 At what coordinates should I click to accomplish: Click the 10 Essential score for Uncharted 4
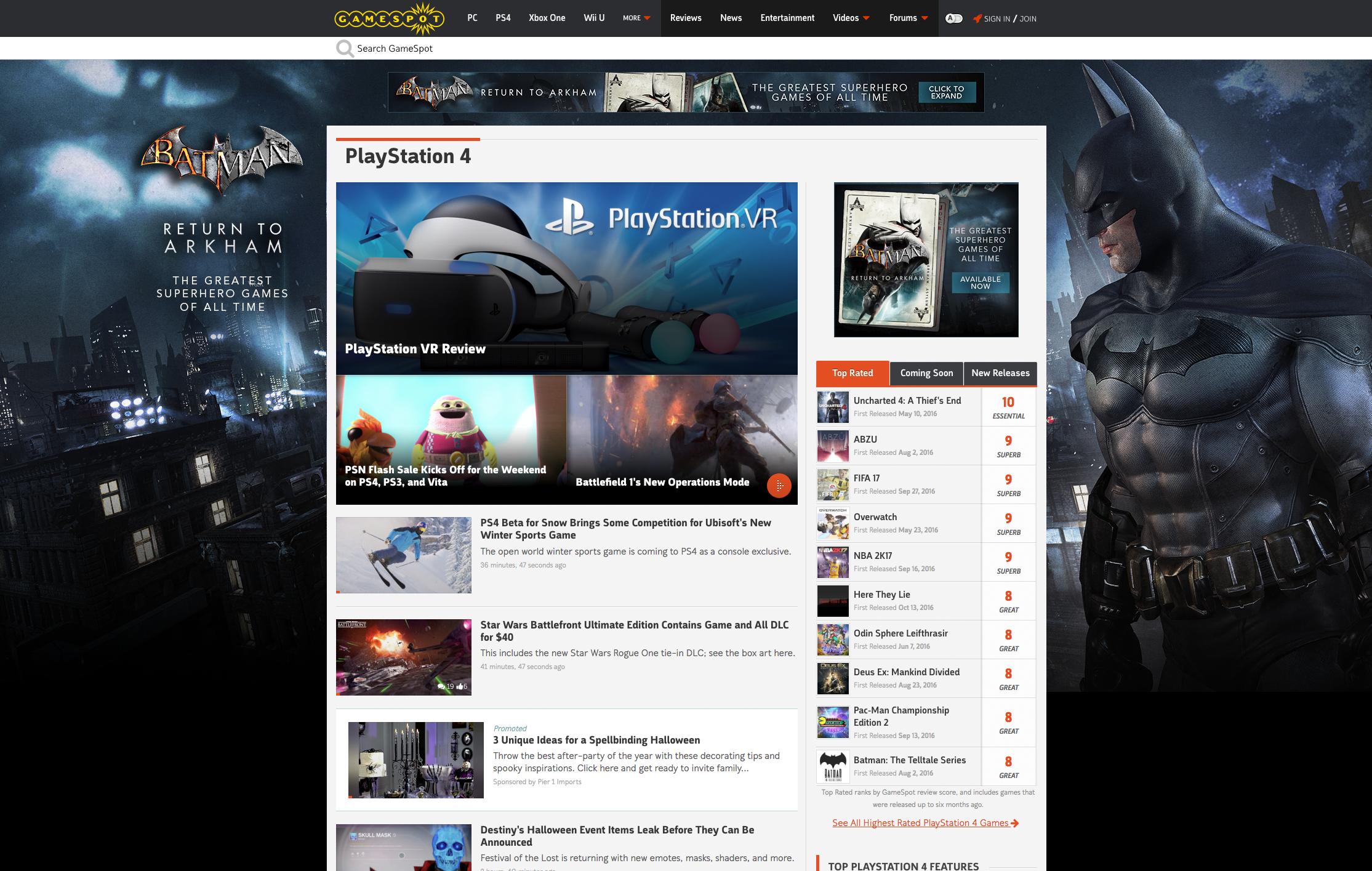[x=1008, y=407]
